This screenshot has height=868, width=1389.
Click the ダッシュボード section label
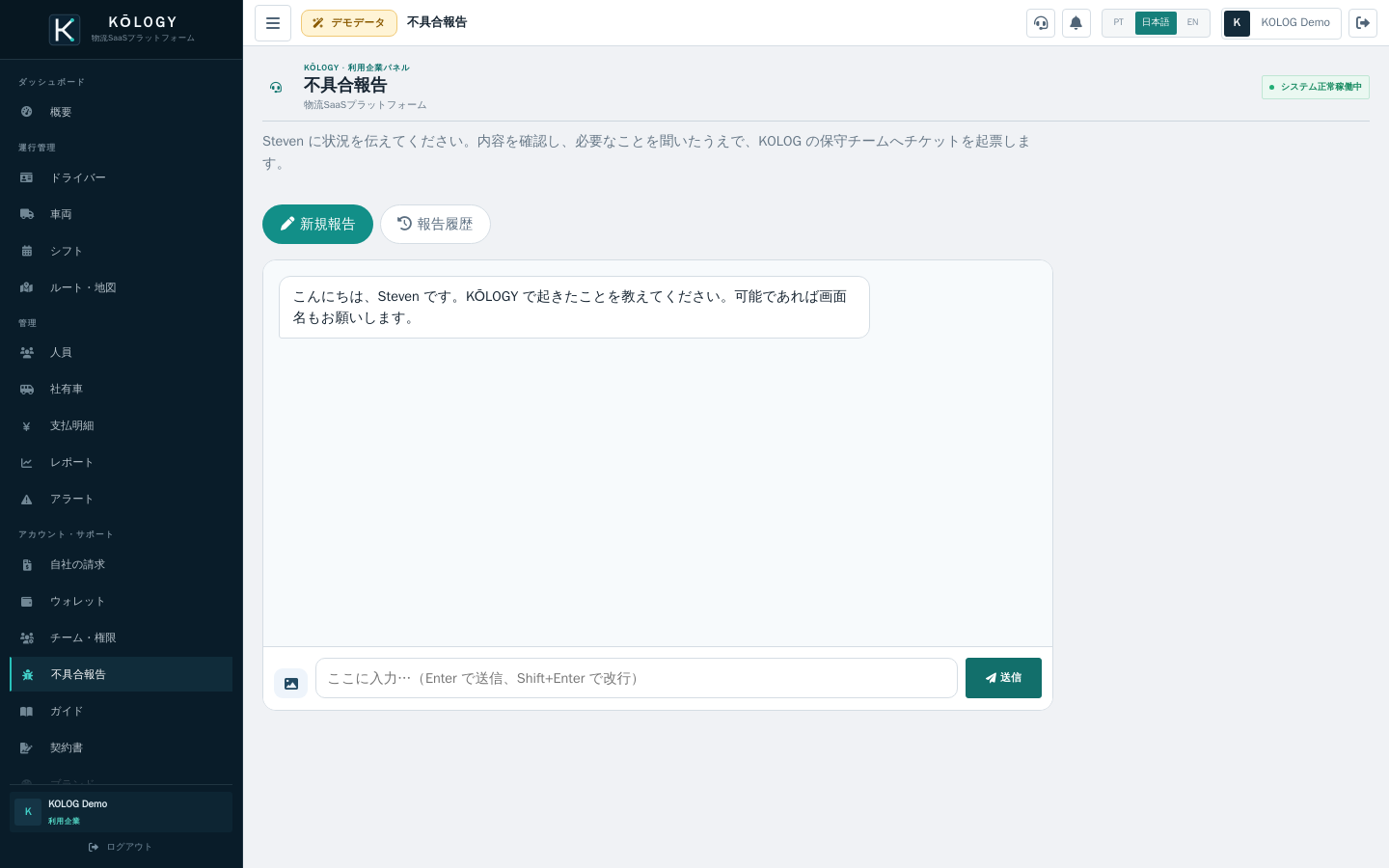pos(51,82)
